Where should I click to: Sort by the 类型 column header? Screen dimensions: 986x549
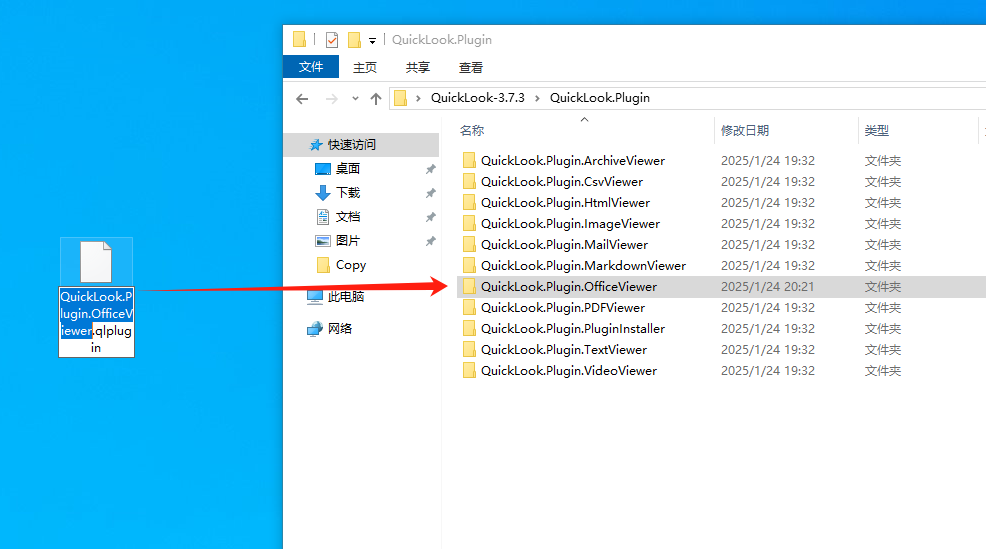click(x=877, y=131)
